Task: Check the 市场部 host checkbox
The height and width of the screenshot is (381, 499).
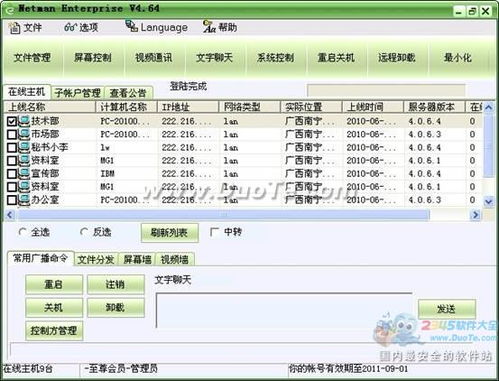Action: tap(12, 134)
